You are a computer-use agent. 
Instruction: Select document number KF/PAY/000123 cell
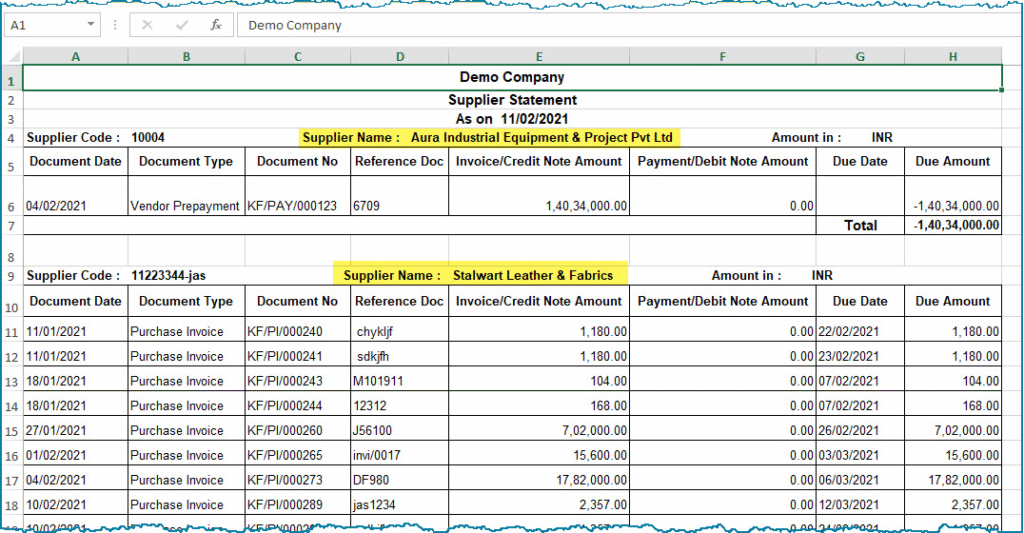pyautogui.click(x=297, y=206)
